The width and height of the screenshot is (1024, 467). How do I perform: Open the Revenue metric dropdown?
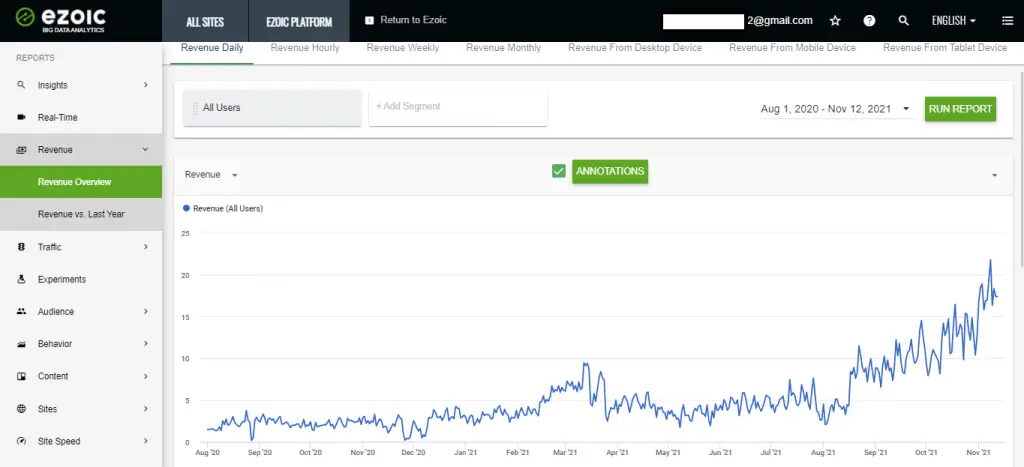click(212, 174)
